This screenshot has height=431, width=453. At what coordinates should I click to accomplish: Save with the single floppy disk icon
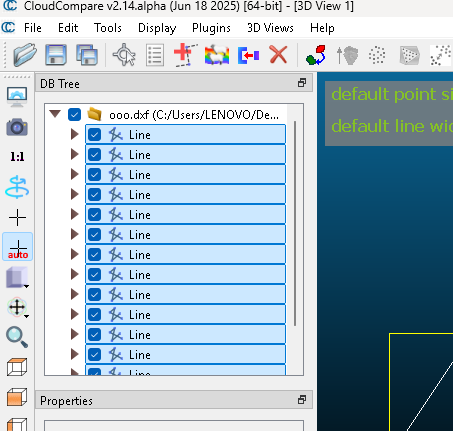point(56,54)
